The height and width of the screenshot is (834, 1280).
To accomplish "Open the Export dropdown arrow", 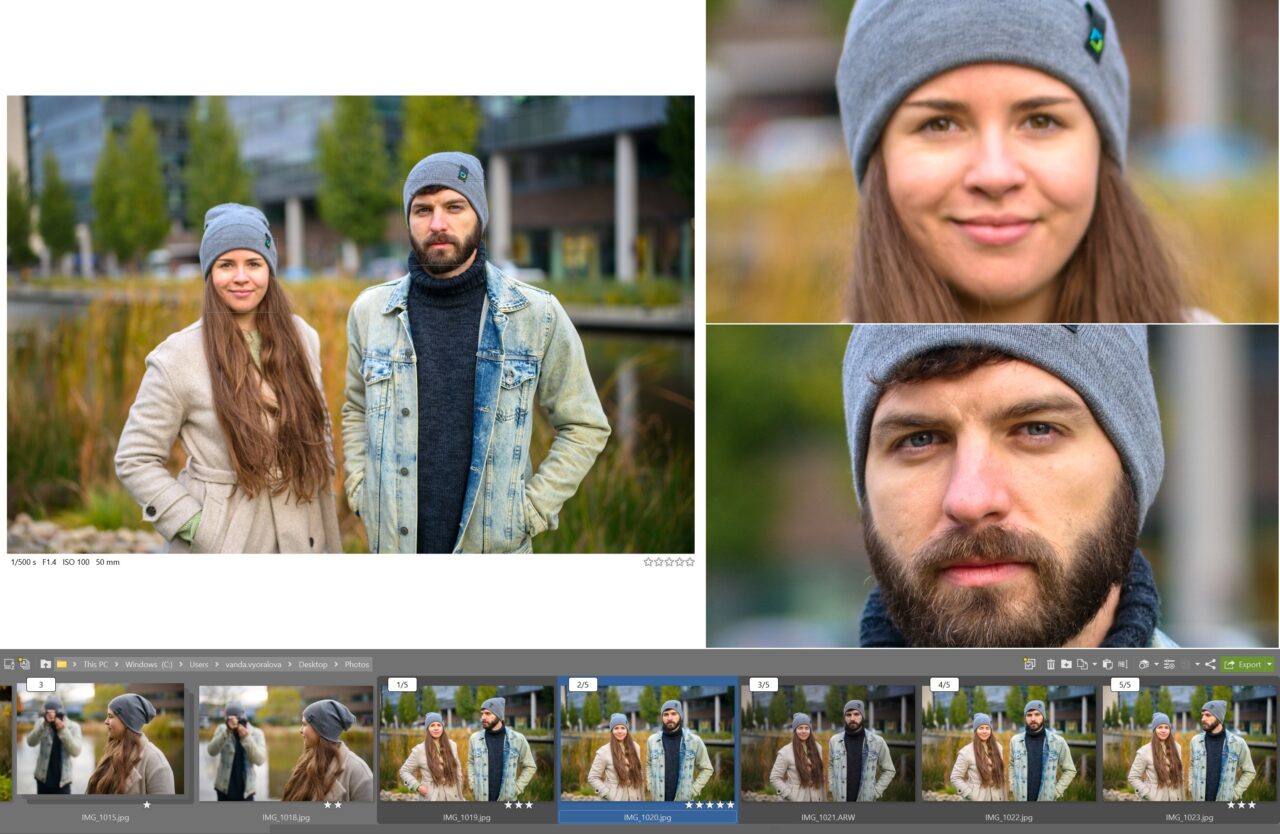I will coord(1270,664).
